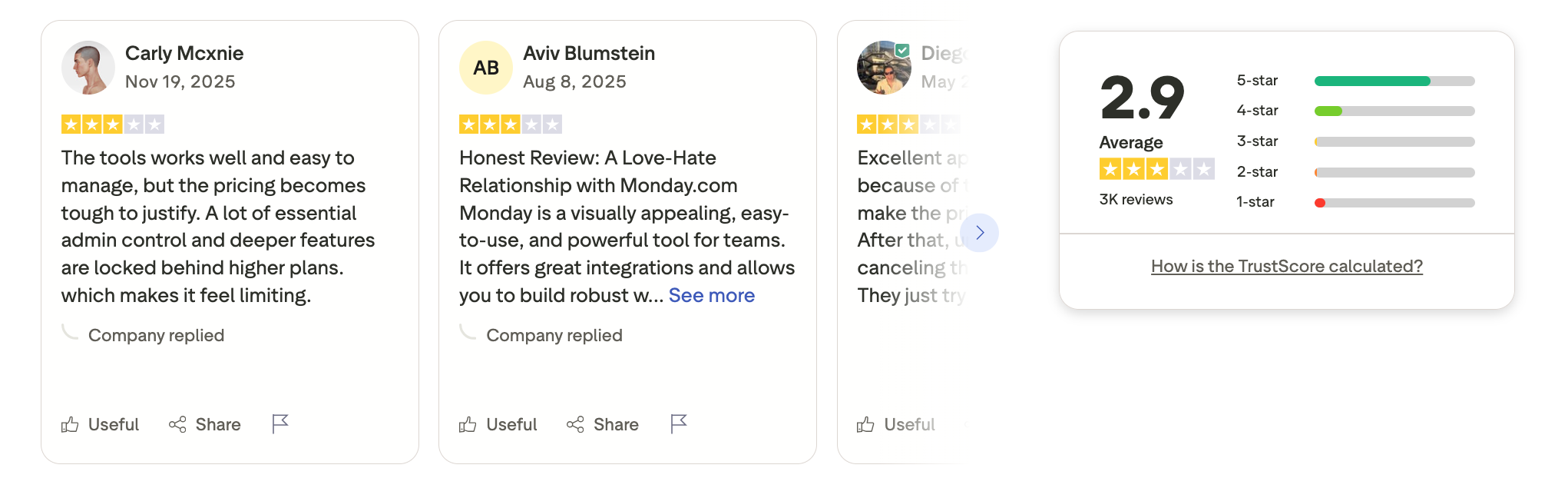This screenshot has height=498, width=1568.
Task: Click the flag icon to report Carly's review
Action: pos(280,423)
